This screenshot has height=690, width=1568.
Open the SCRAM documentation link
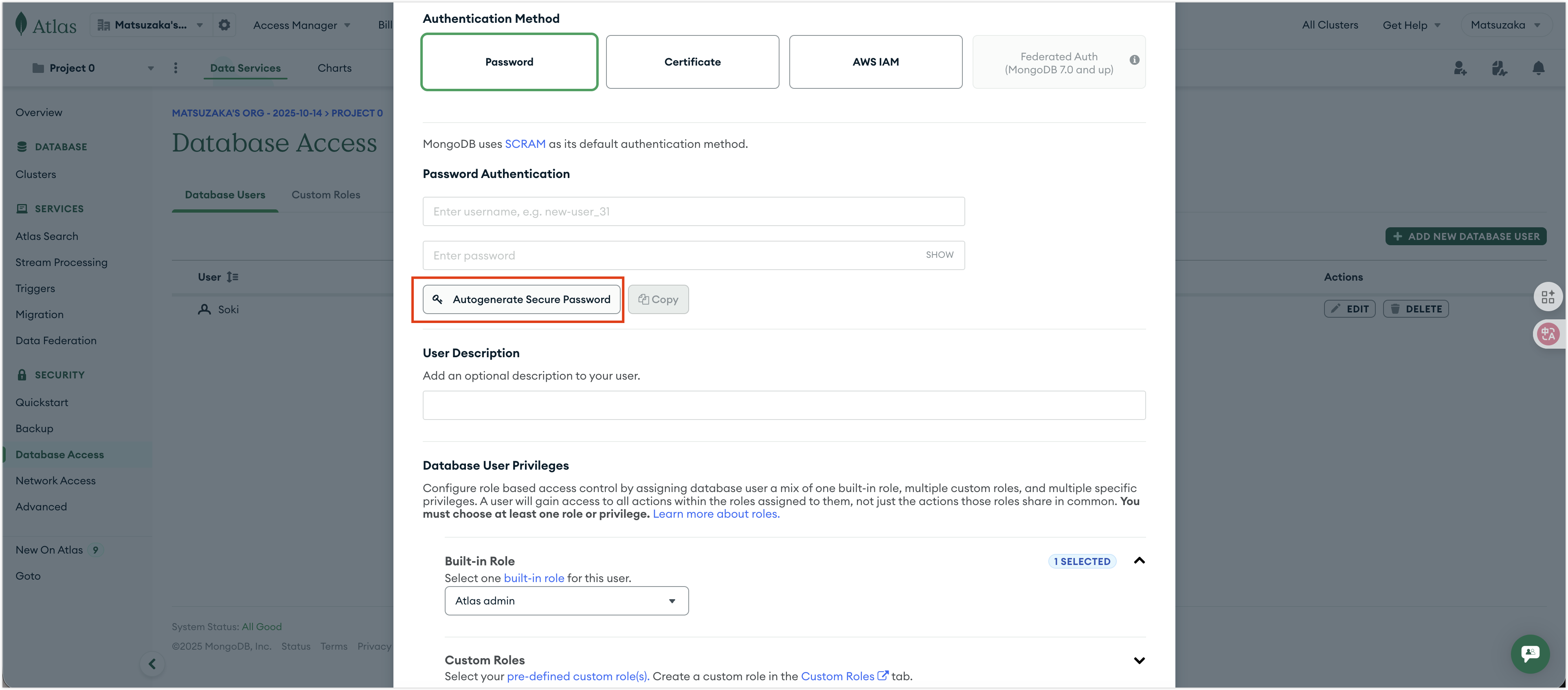point(525,144)
